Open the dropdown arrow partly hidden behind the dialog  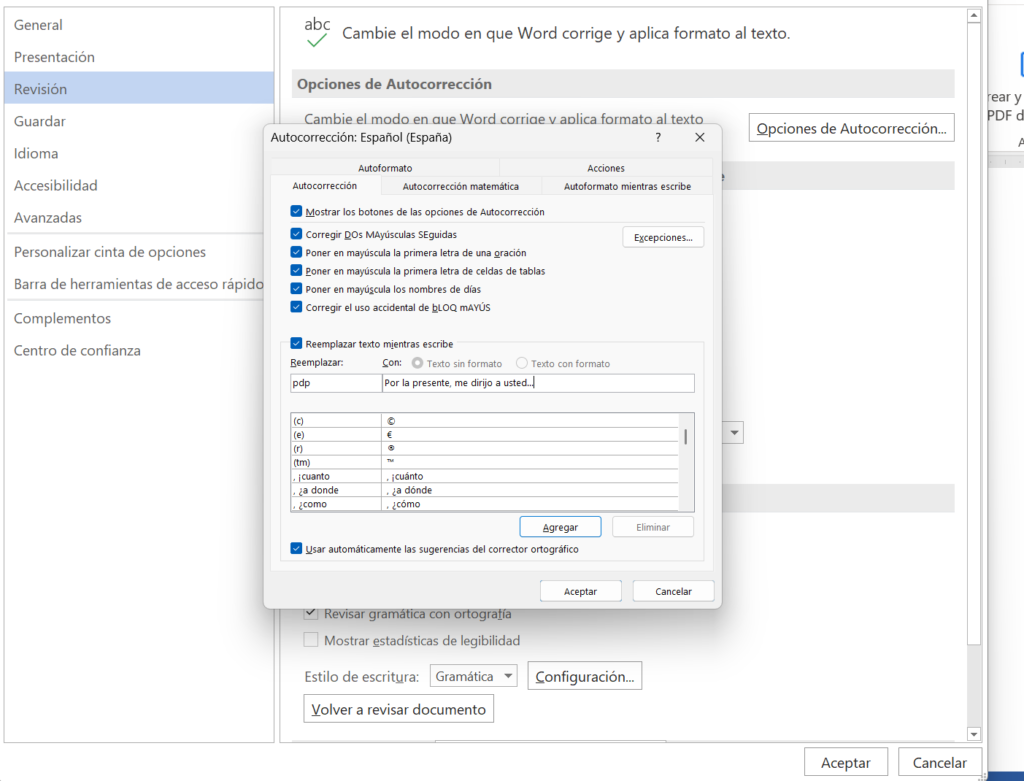pos(735,433)
